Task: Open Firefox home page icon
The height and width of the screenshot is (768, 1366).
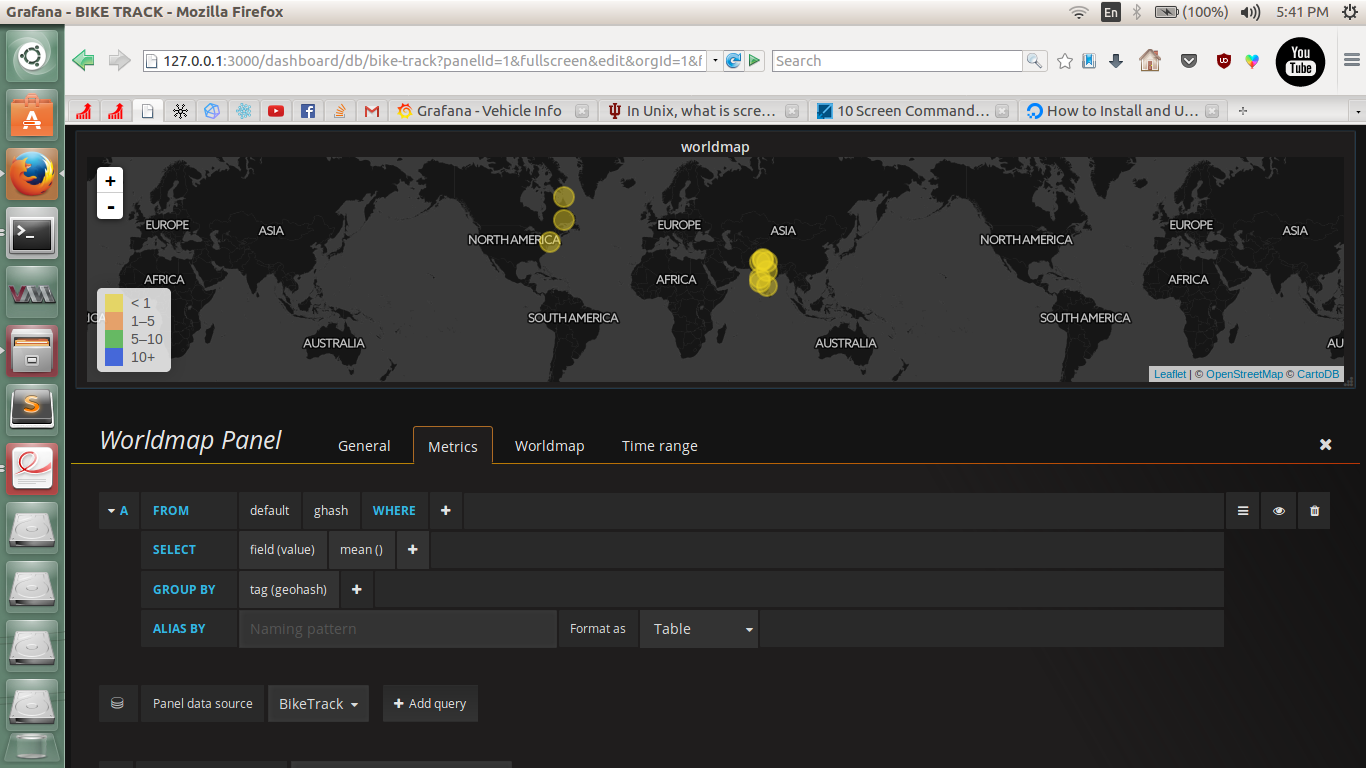Action: [1150, 61]
